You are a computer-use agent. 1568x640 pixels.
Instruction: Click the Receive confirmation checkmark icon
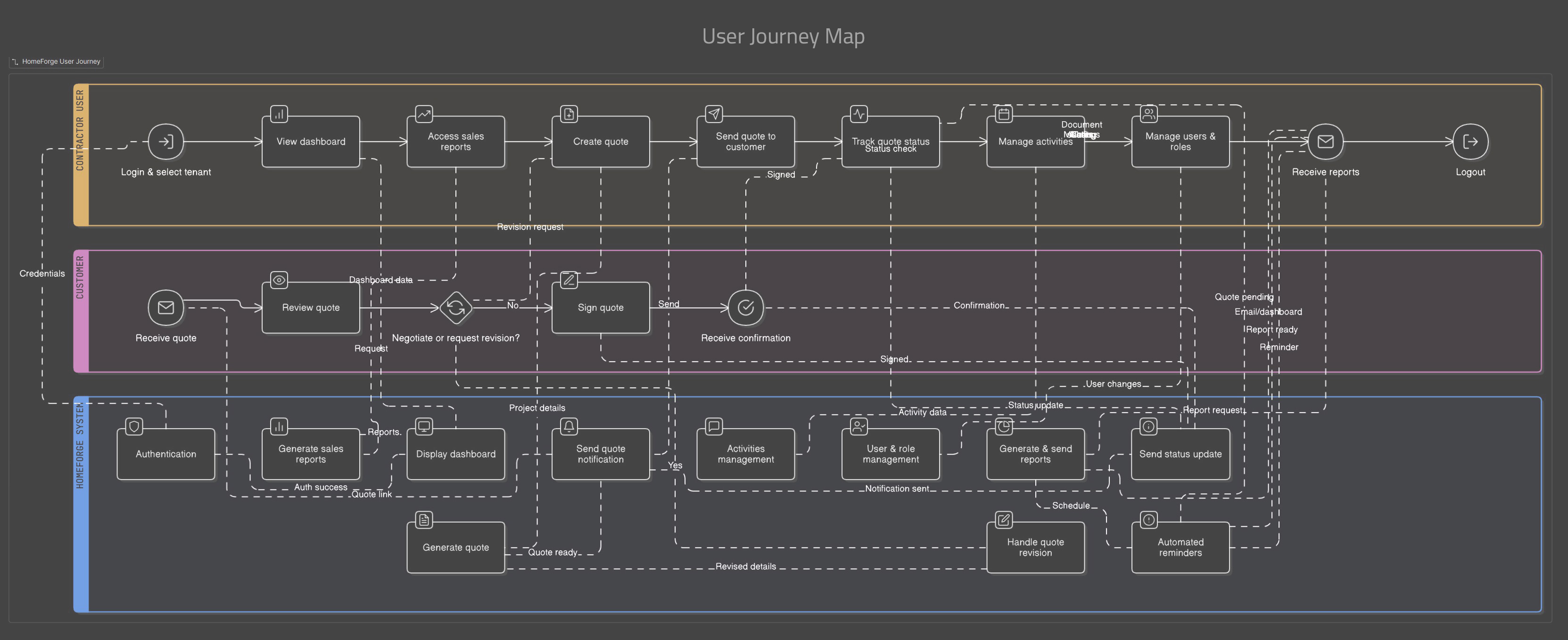(x=746, y=308)
